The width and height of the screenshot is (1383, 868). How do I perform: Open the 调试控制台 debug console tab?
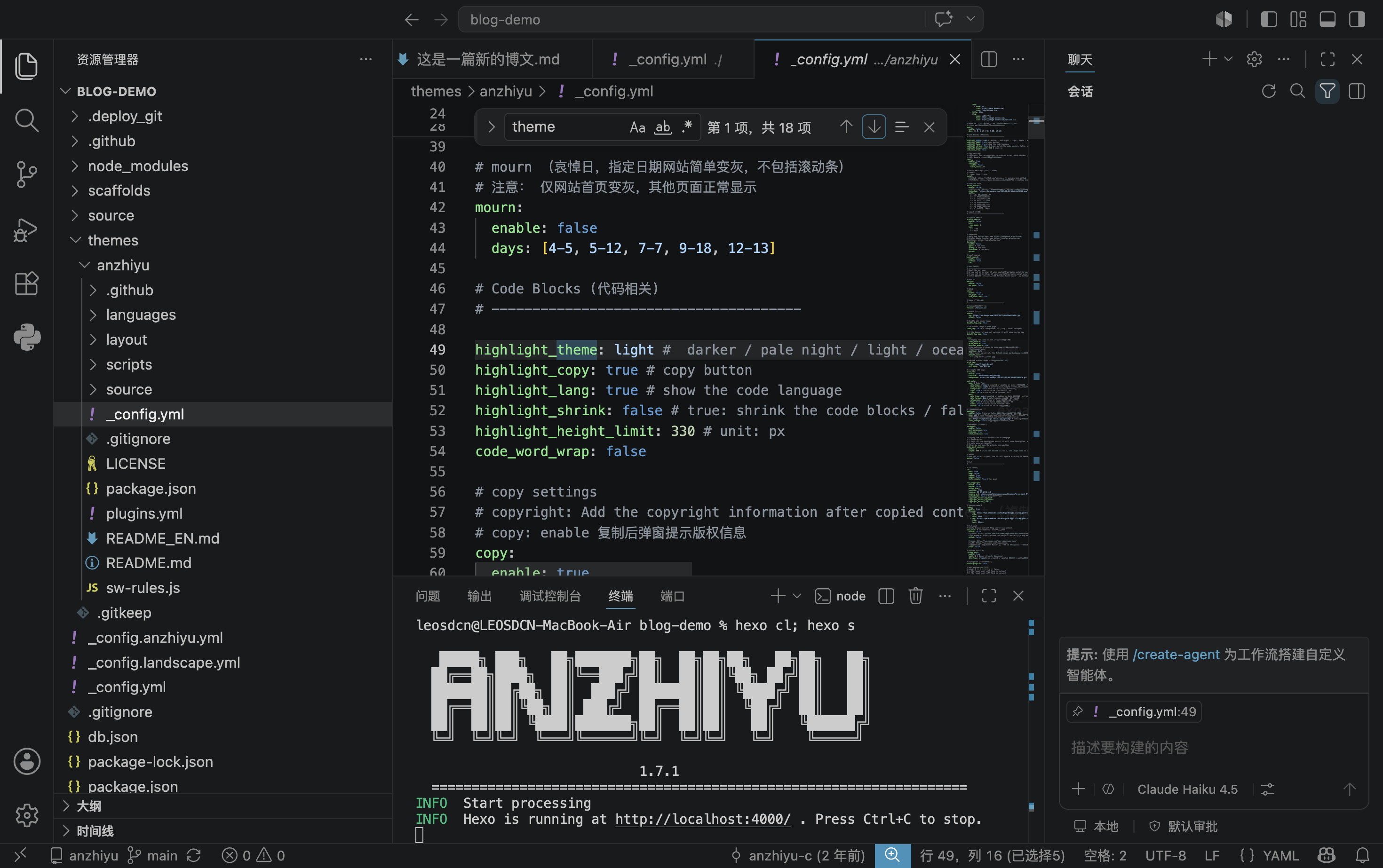click(549, 596)
